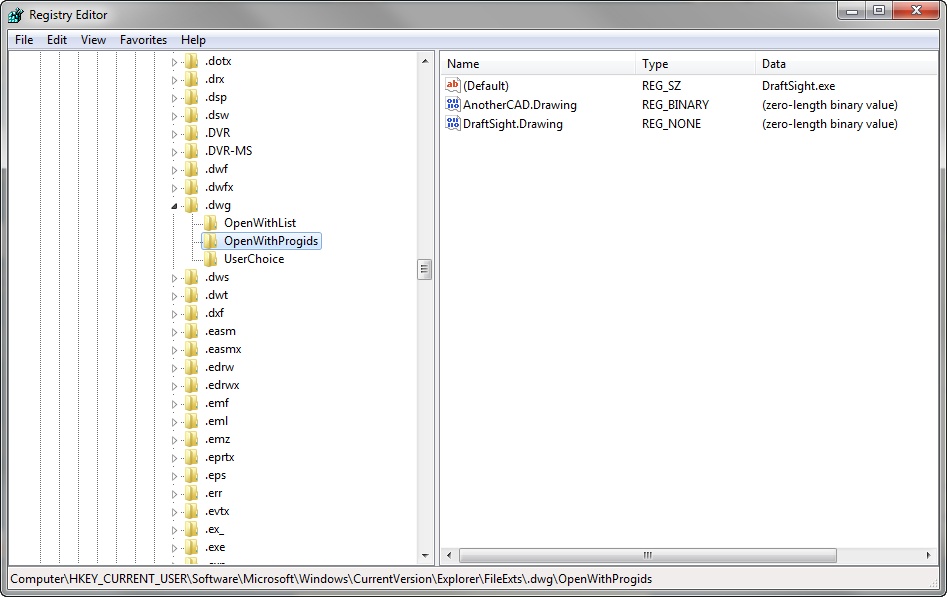Click the .dwfx folder icon

(x=191, y=187)
